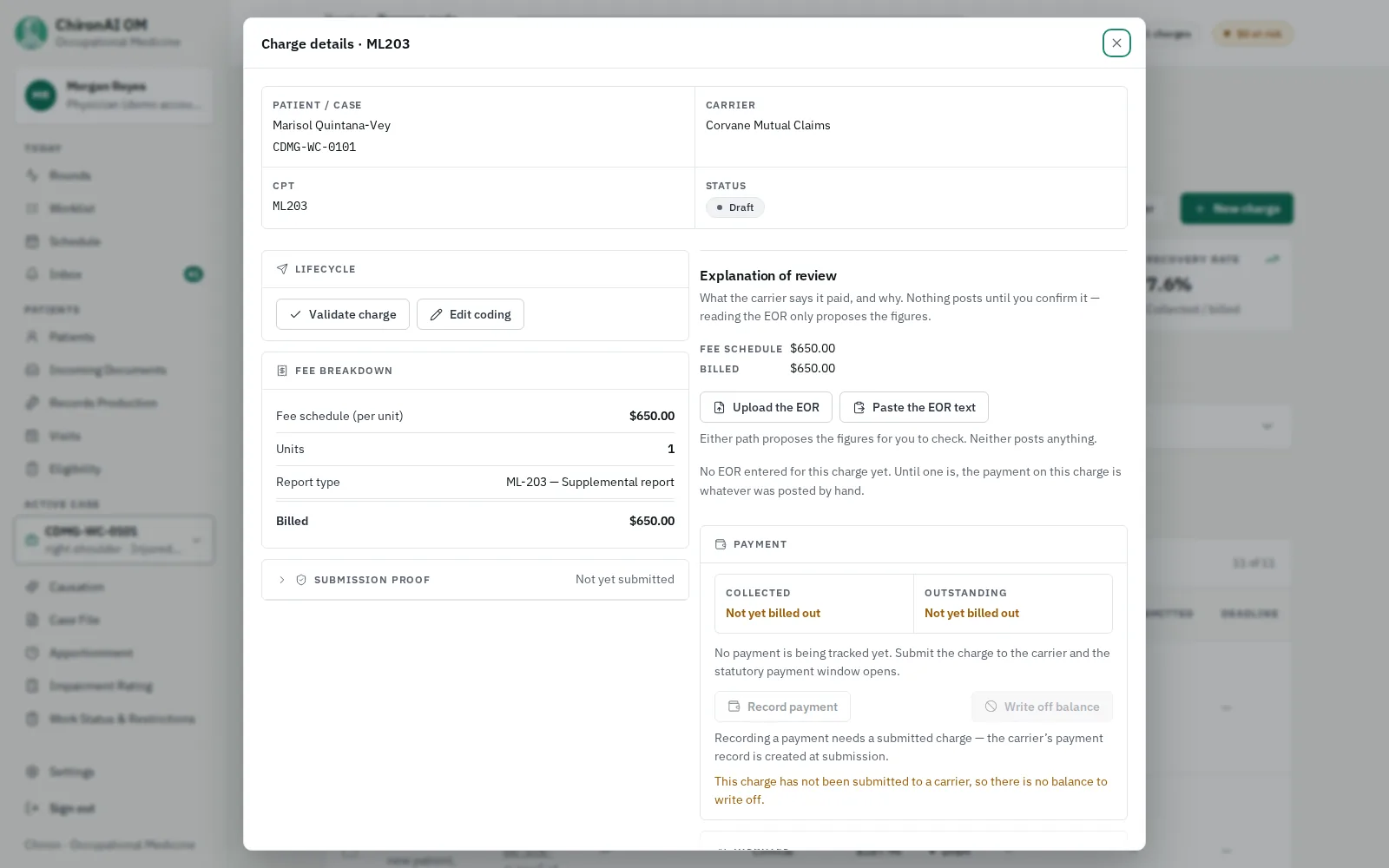Click the wallet icon beside PAYMENT heading
This screenshot has height=868, width=1389.
coord(721,544)
